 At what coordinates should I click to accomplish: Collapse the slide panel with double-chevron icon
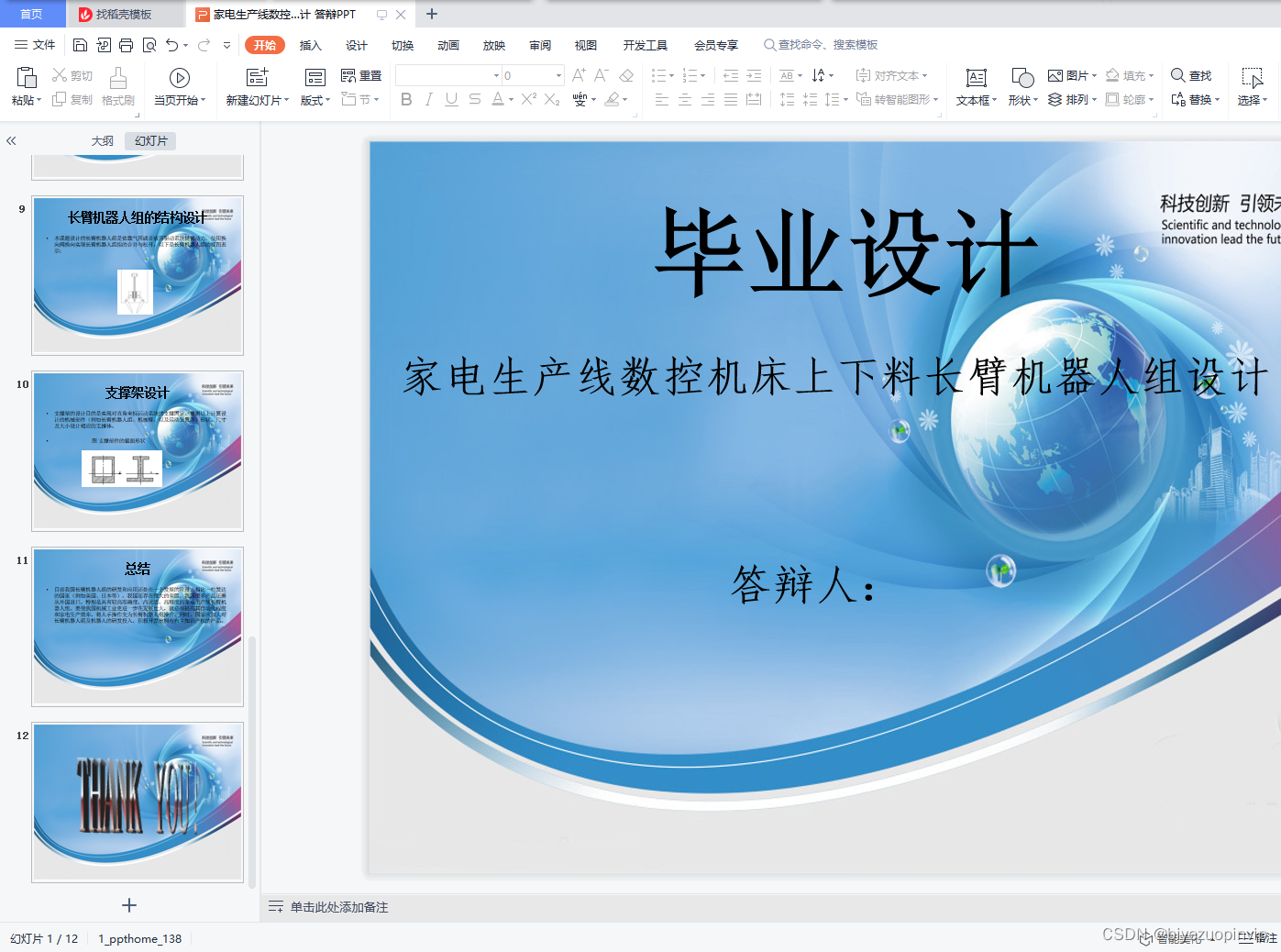coord(11,140)
